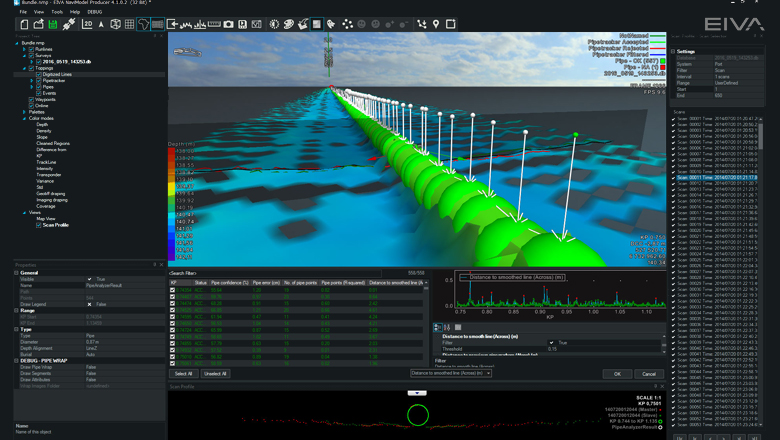Click the OK button

click(617, 374)
